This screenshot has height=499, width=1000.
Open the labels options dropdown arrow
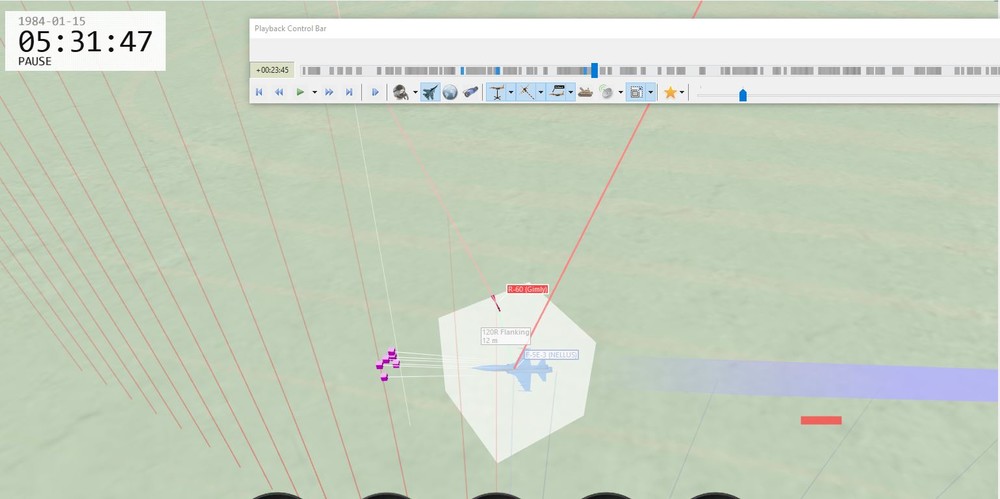[x=571, y=93]
